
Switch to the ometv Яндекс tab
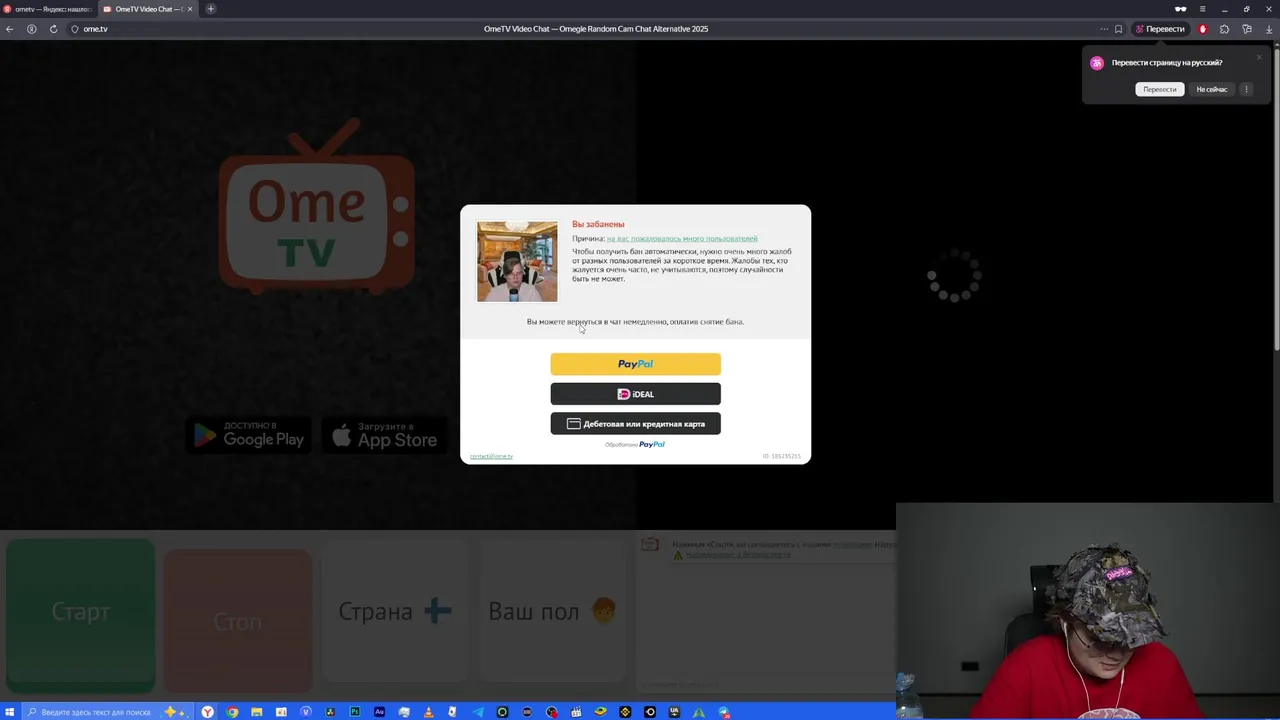48,9
